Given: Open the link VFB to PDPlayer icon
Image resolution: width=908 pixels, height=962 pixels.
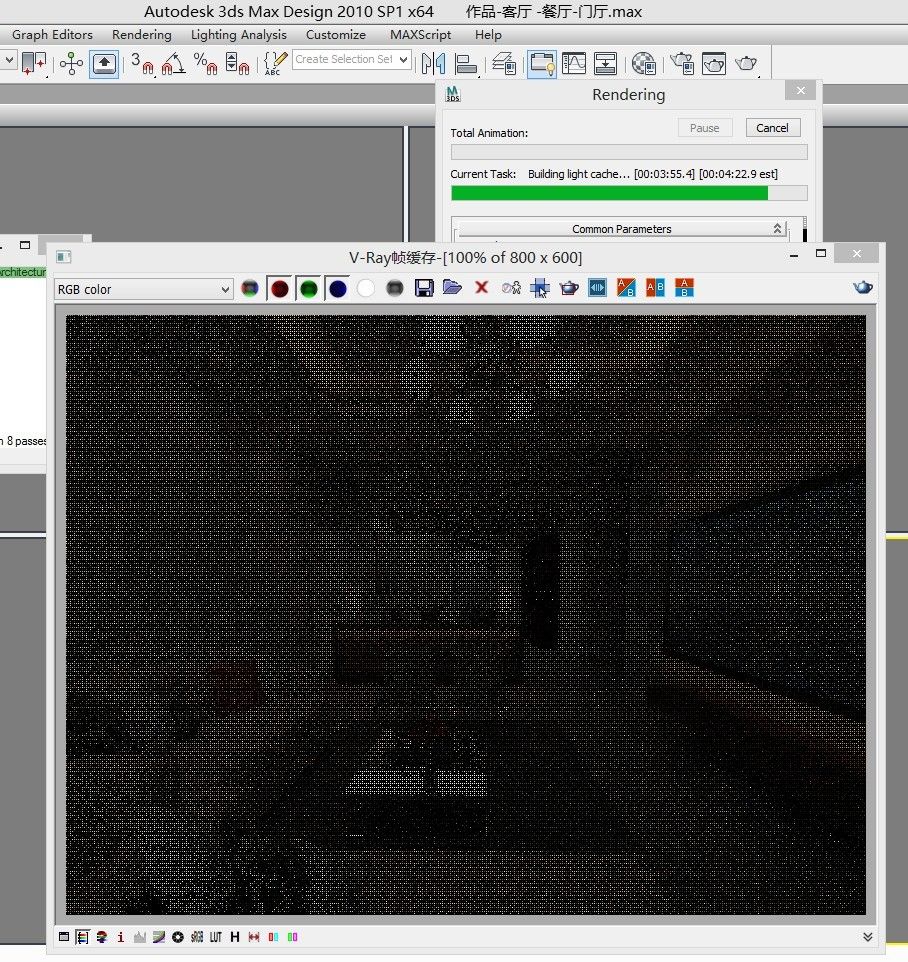Looking at the screenshot, I should (597, 287).
